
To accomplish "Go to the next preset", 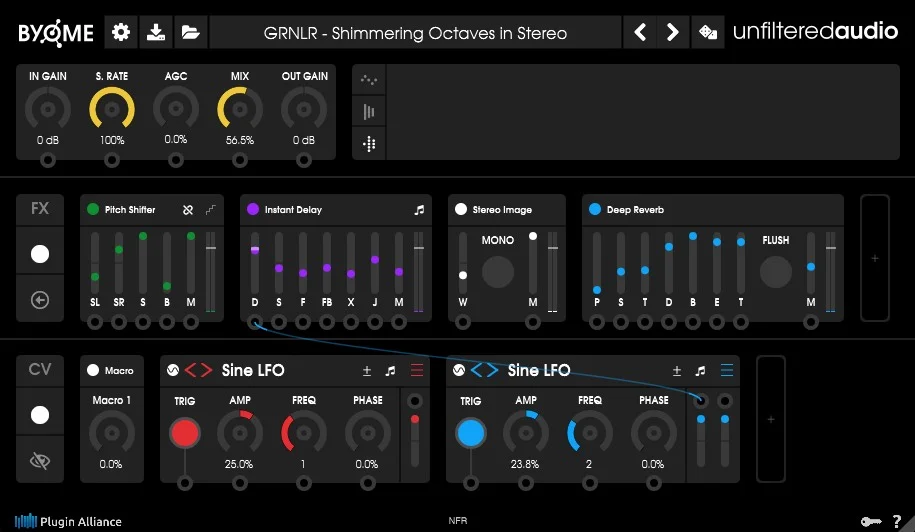I will pos(673,32).
